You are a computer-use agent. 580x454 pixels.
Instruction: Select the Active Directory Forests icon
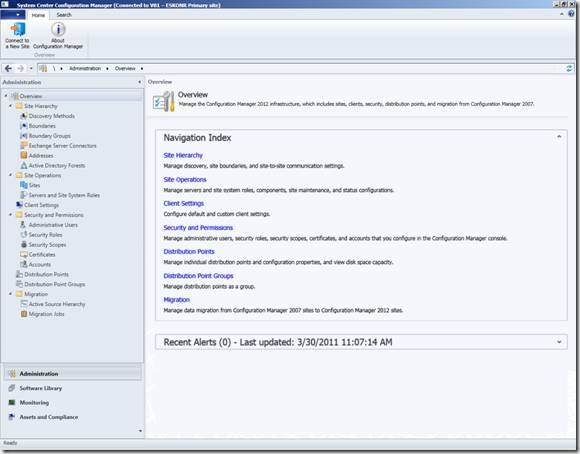pos(24,165)
